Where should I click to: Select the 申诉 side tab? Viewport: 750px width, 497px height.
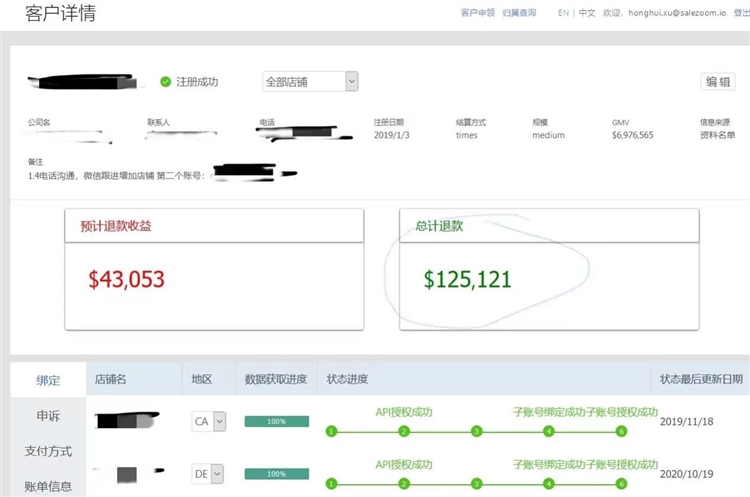tap(48, 416)
